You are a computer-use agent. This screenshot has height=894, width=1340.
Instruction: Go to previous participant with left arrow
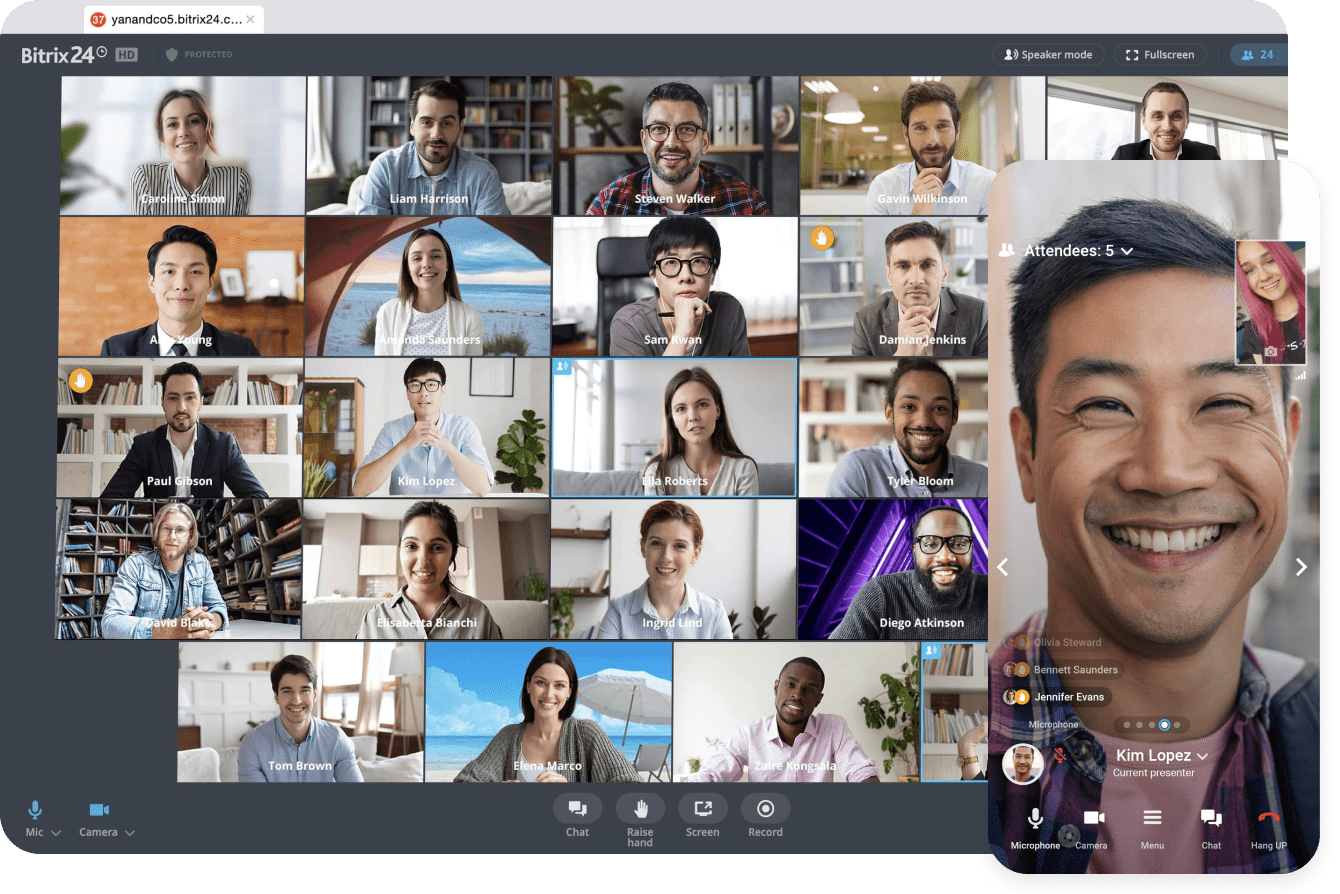(1002, 567)
